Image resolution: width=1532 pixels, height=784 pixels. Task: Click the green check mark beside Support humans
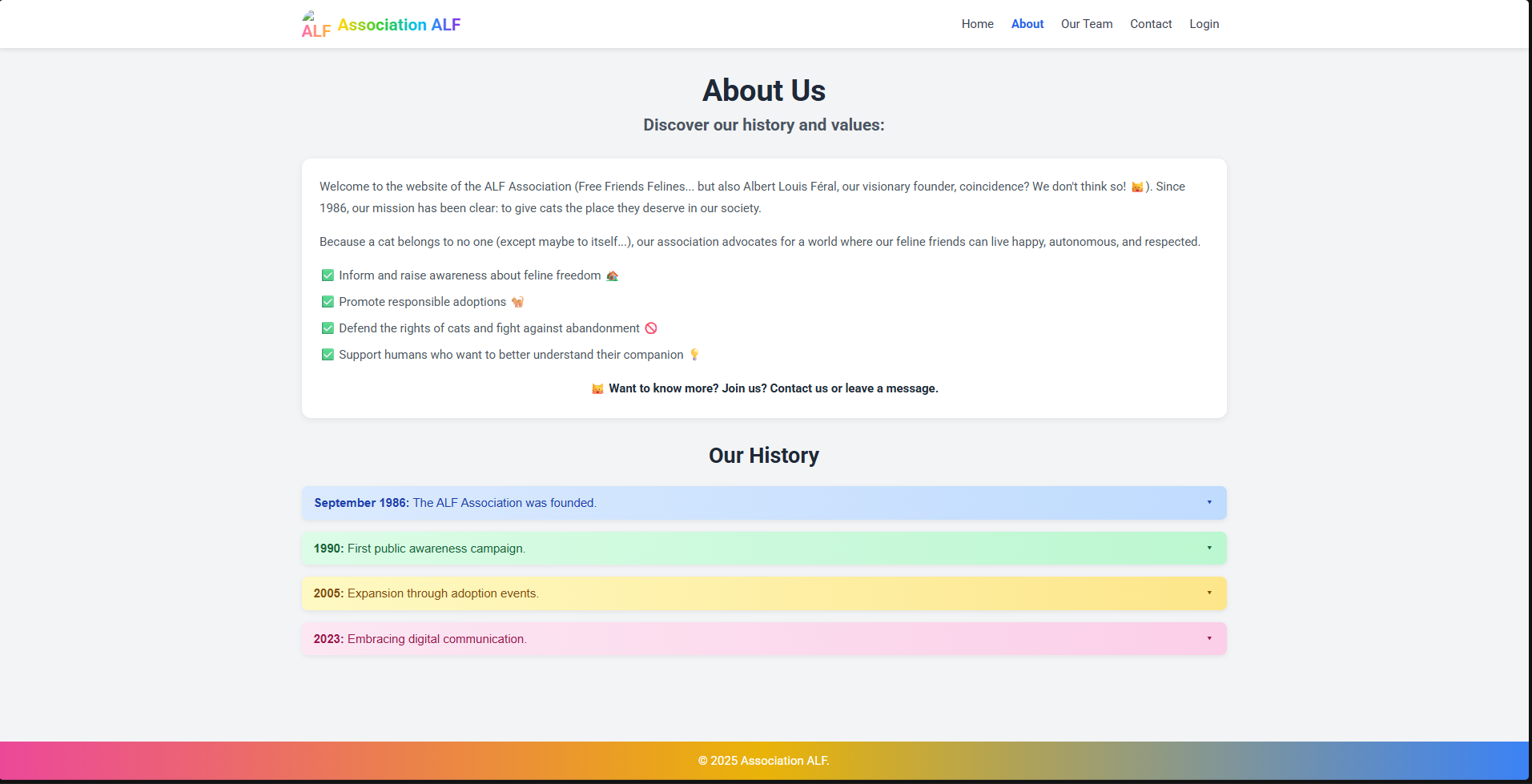(x=328, y=355)
